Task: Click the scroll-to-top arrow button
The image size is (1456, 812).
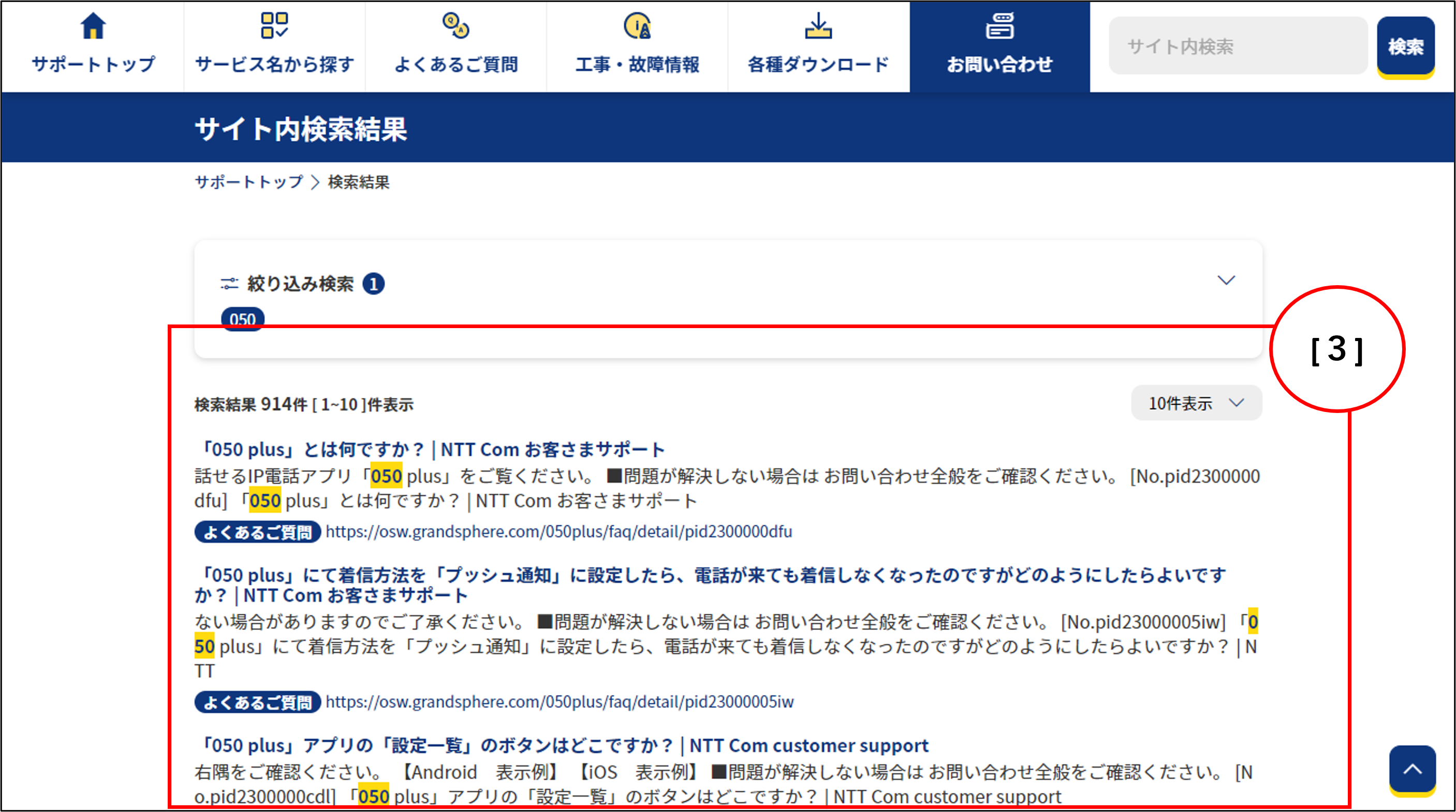Action: click(1412, 769)
